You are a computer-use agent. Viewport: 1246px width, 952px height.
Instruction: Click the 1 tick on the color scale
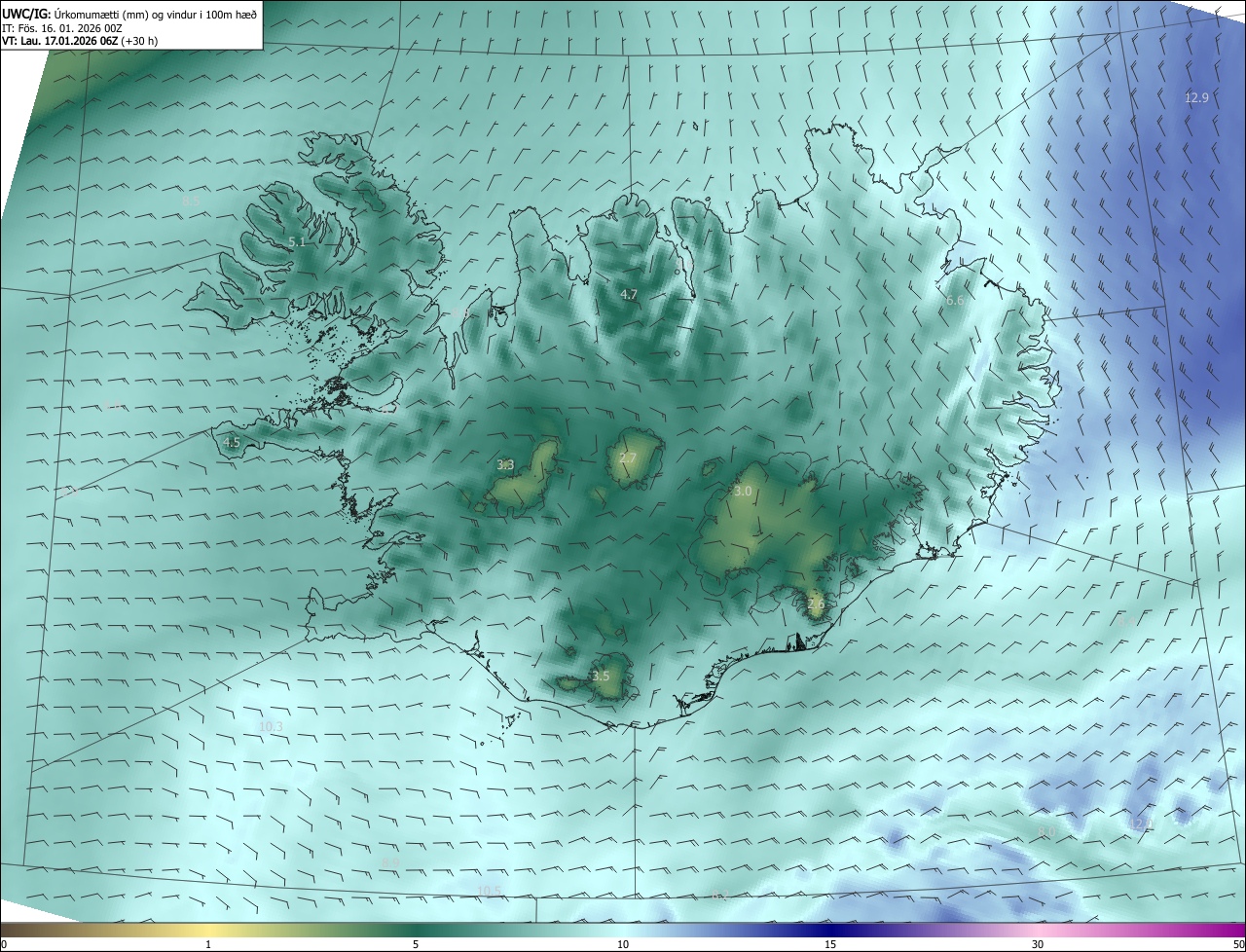208,944
